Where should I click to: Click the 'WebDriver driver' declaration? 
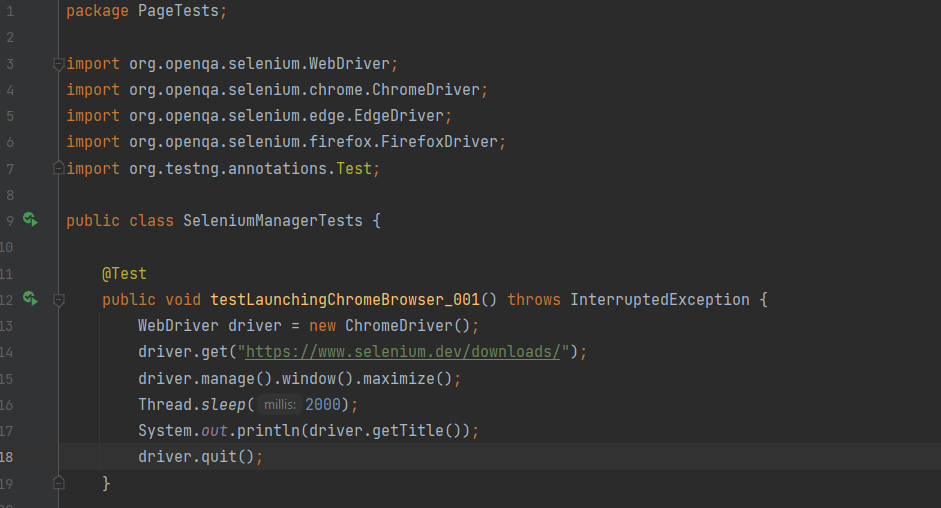coord(209,326)
